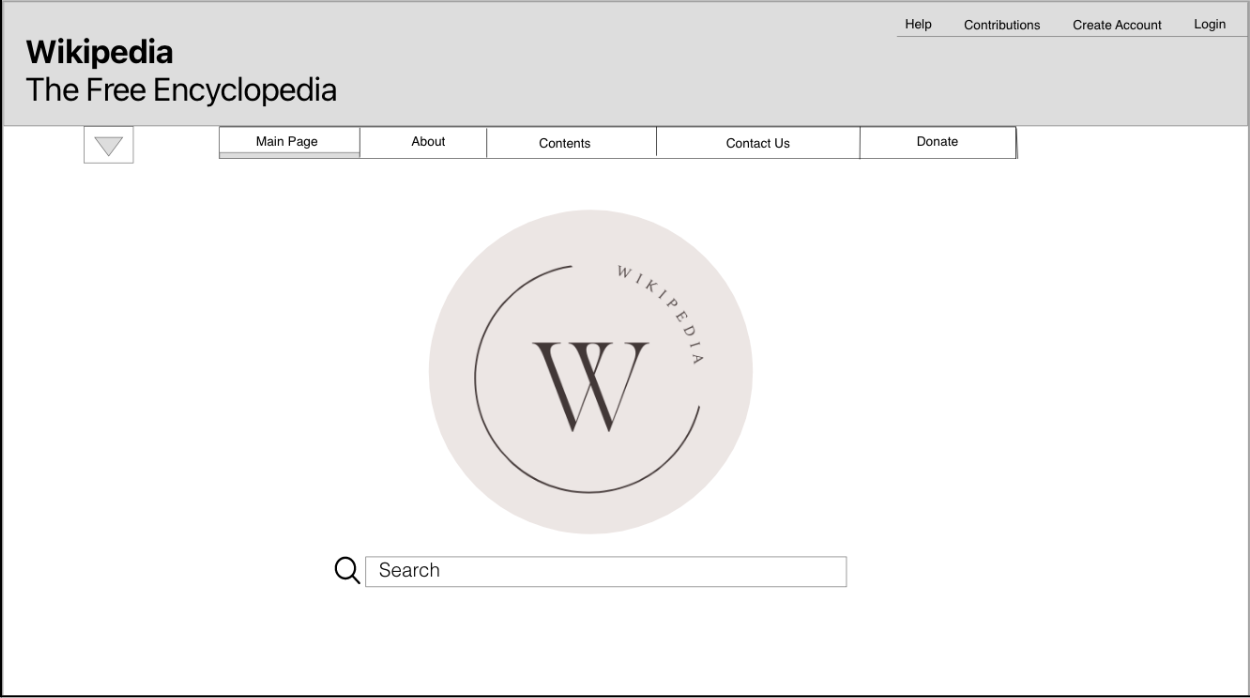This screenshot has height=698, width=1250.
Task: View the Contributions link
Action: pyautogui.click(x=1002, y=25)
